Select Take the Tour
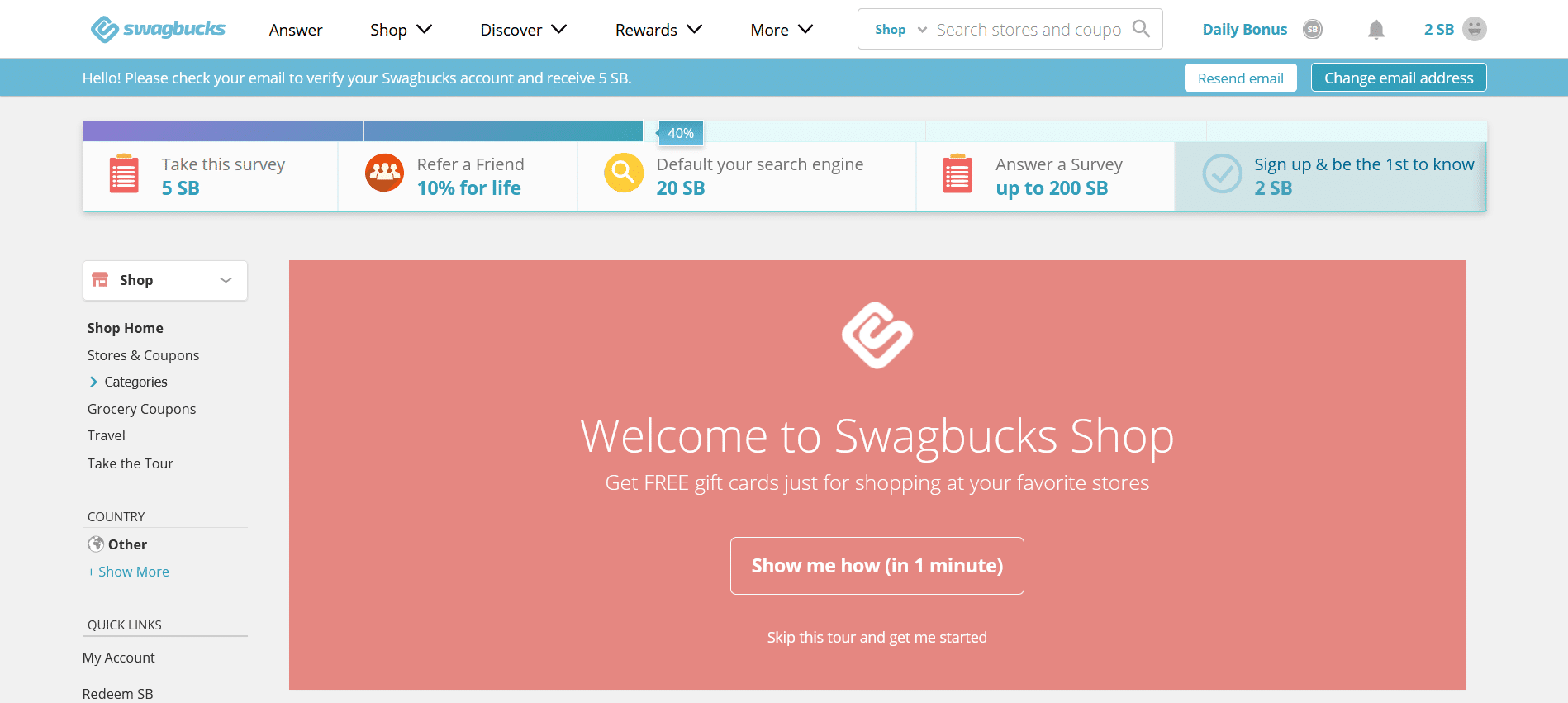Screen dimensions: 1568x703 tap(131, 463)
